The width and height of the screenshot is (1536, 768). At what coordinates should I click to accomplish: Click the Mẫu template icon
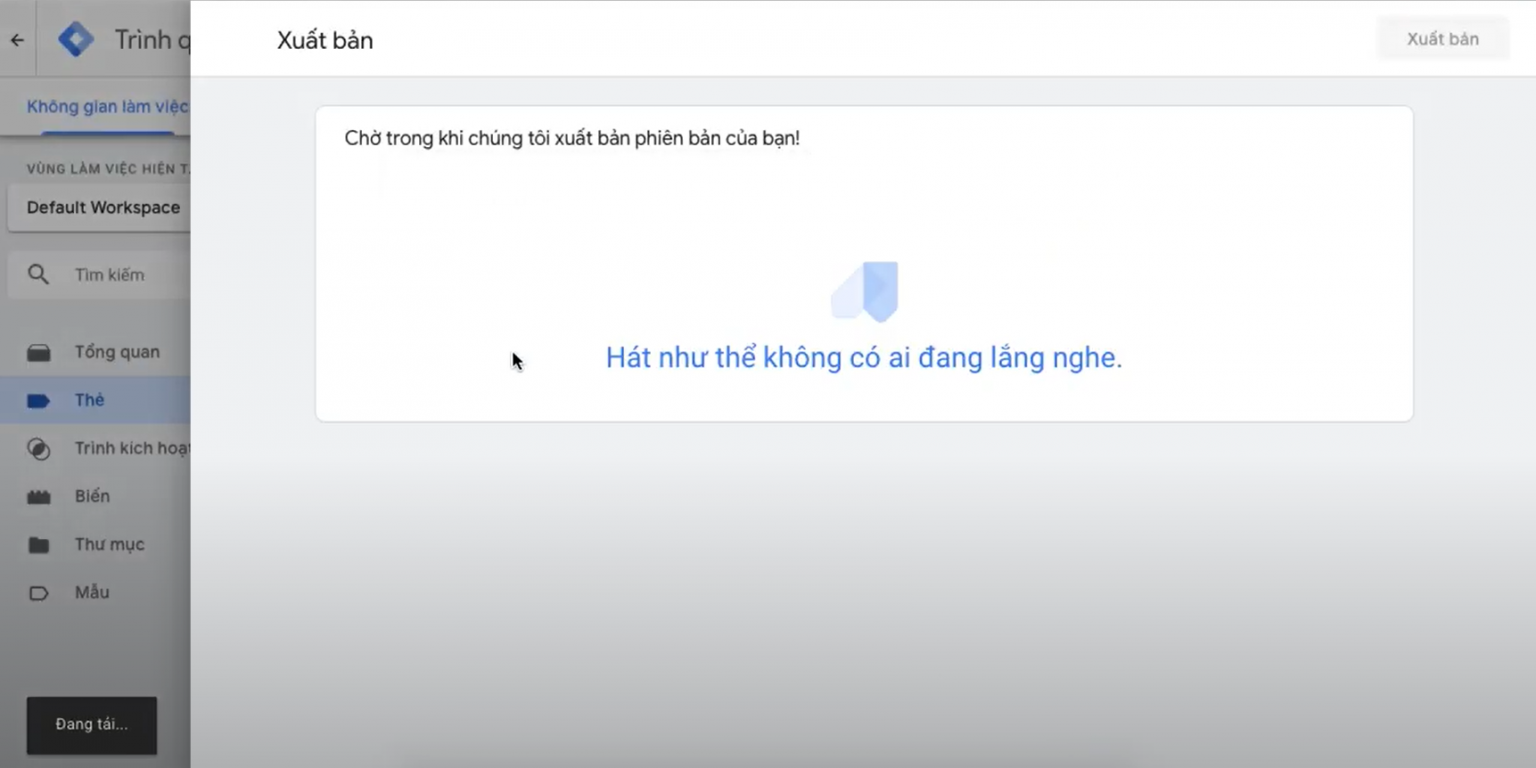38,593
